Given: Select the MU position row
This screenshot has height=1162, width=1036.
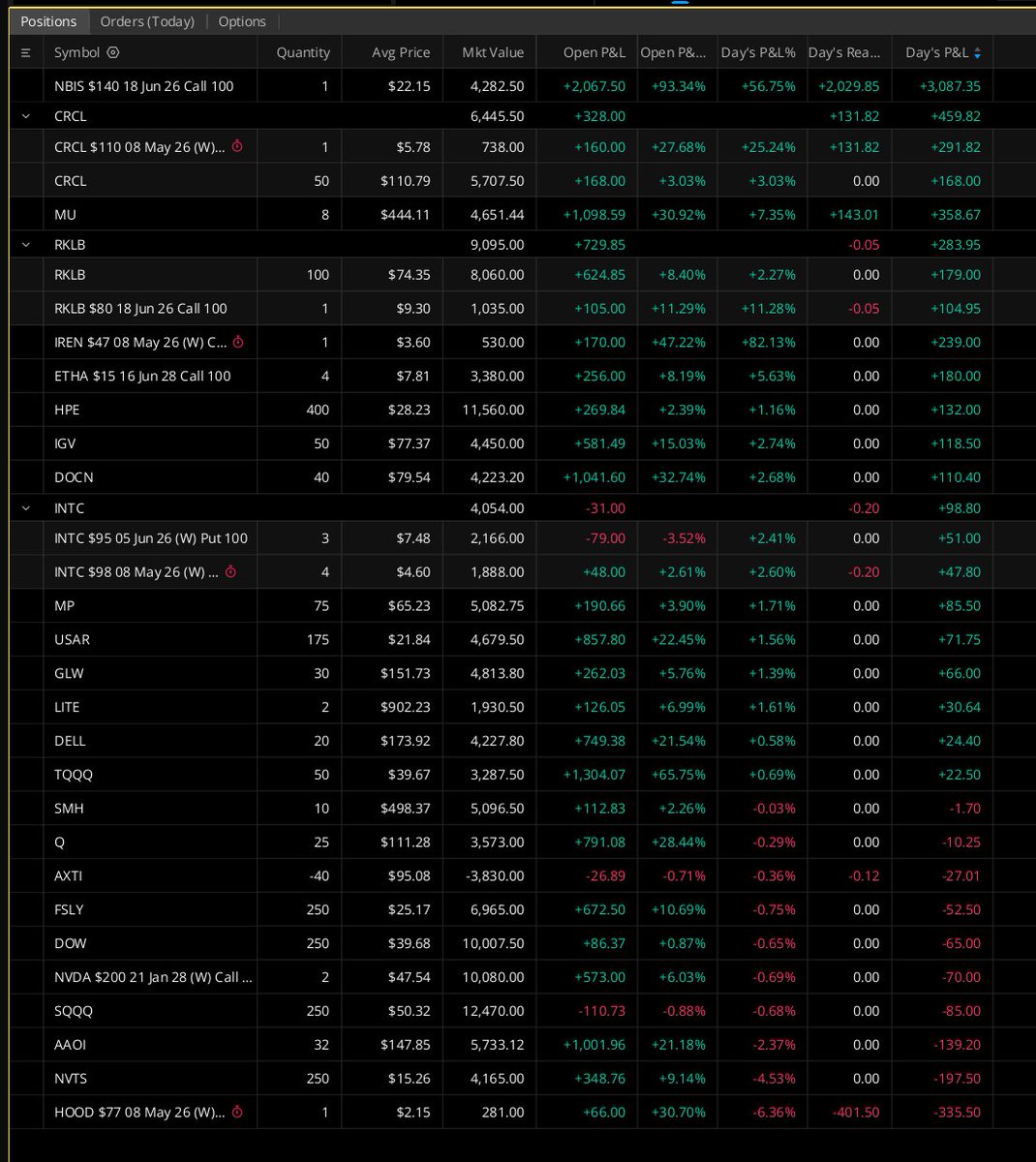Looking at the screenshot, I should 523,215.
